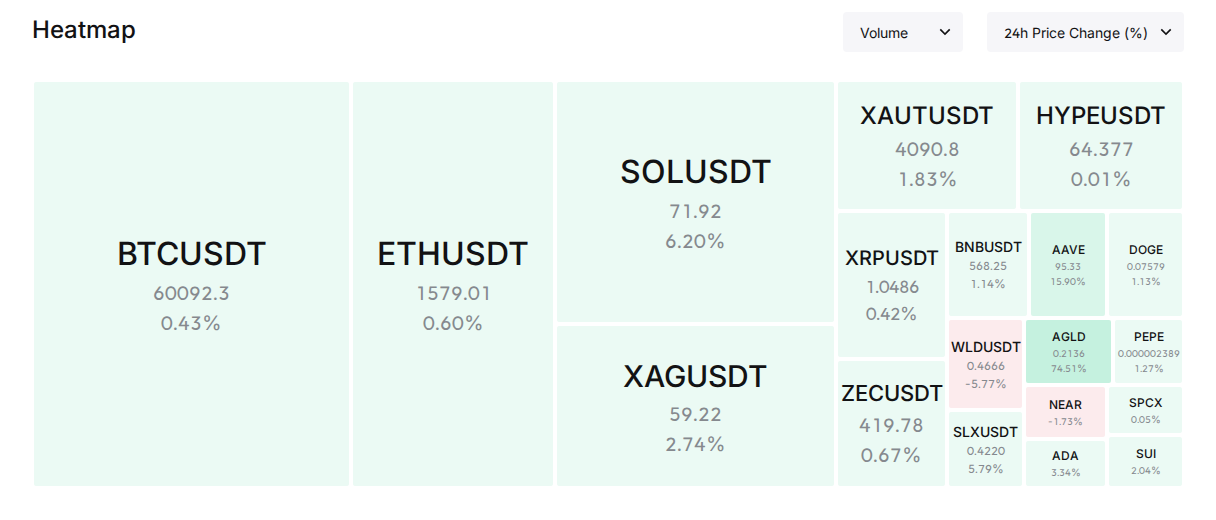
Task: Open the SOLUSDT tile
Action: pyautogui.click(x=696, y=202)
